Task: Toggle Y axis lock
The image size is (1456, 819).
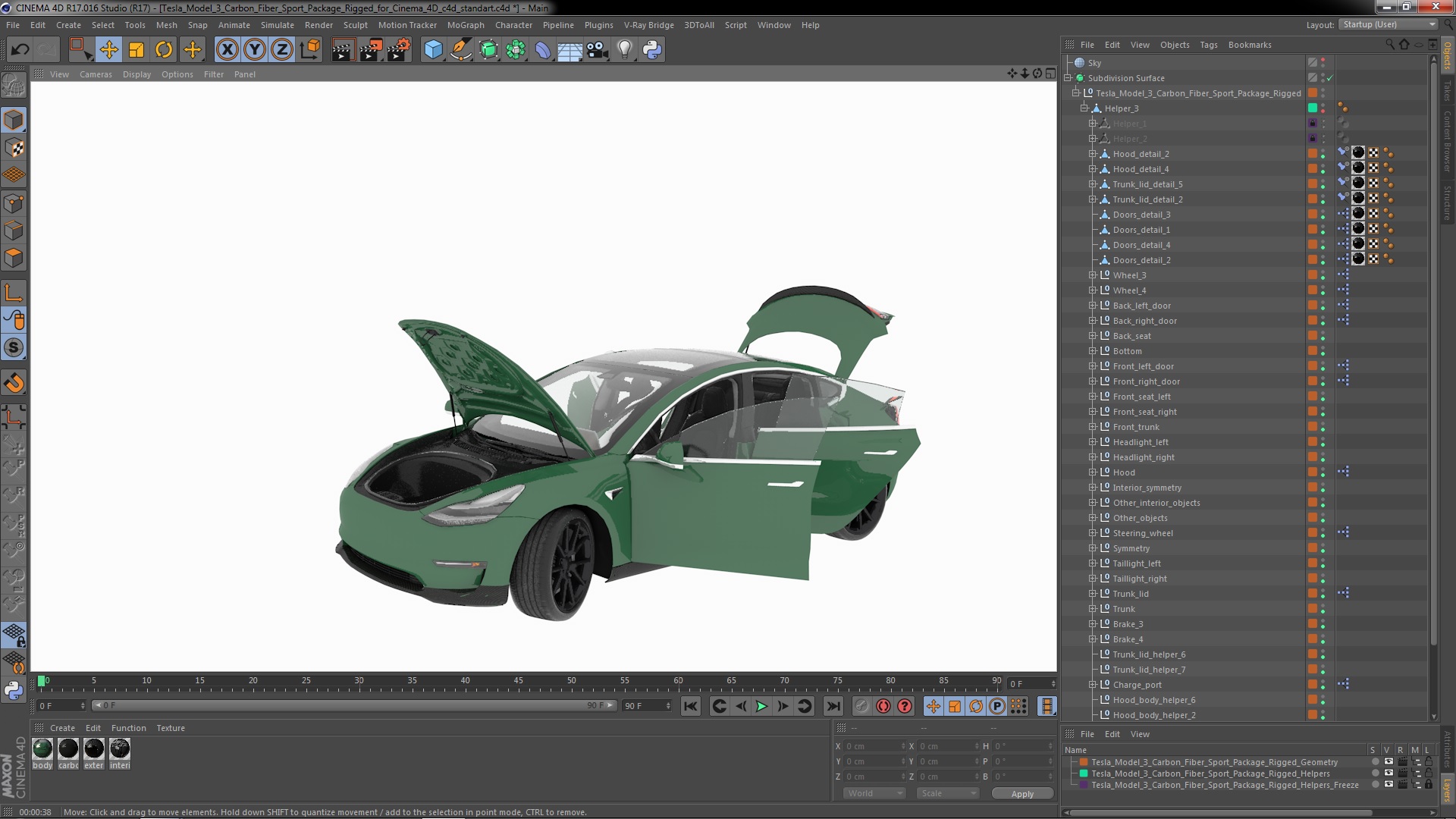Action: [x=255, y=50]
